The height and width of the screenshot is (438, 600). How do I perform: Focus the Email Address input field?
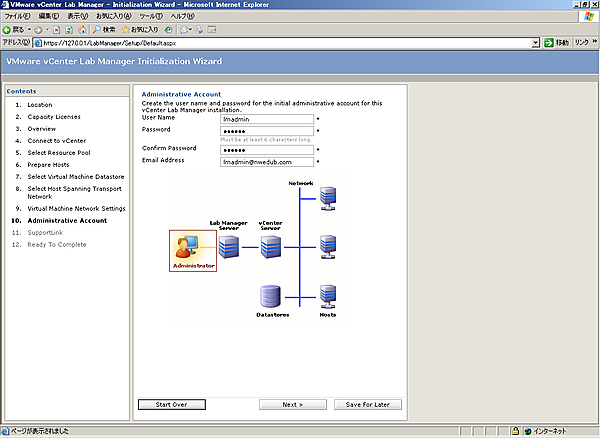click(266, 161)
